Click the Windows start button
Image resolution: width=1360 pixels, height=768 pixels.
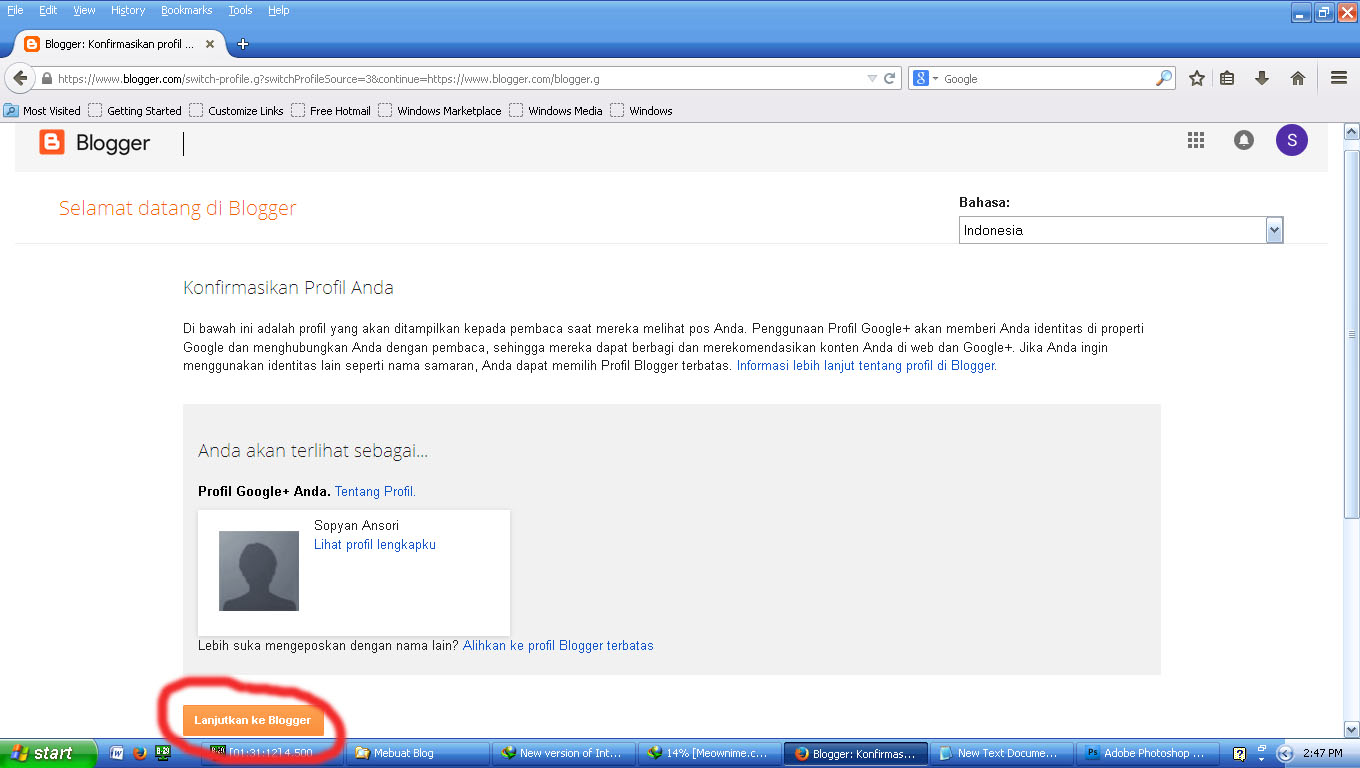click(x=48, y=753)
